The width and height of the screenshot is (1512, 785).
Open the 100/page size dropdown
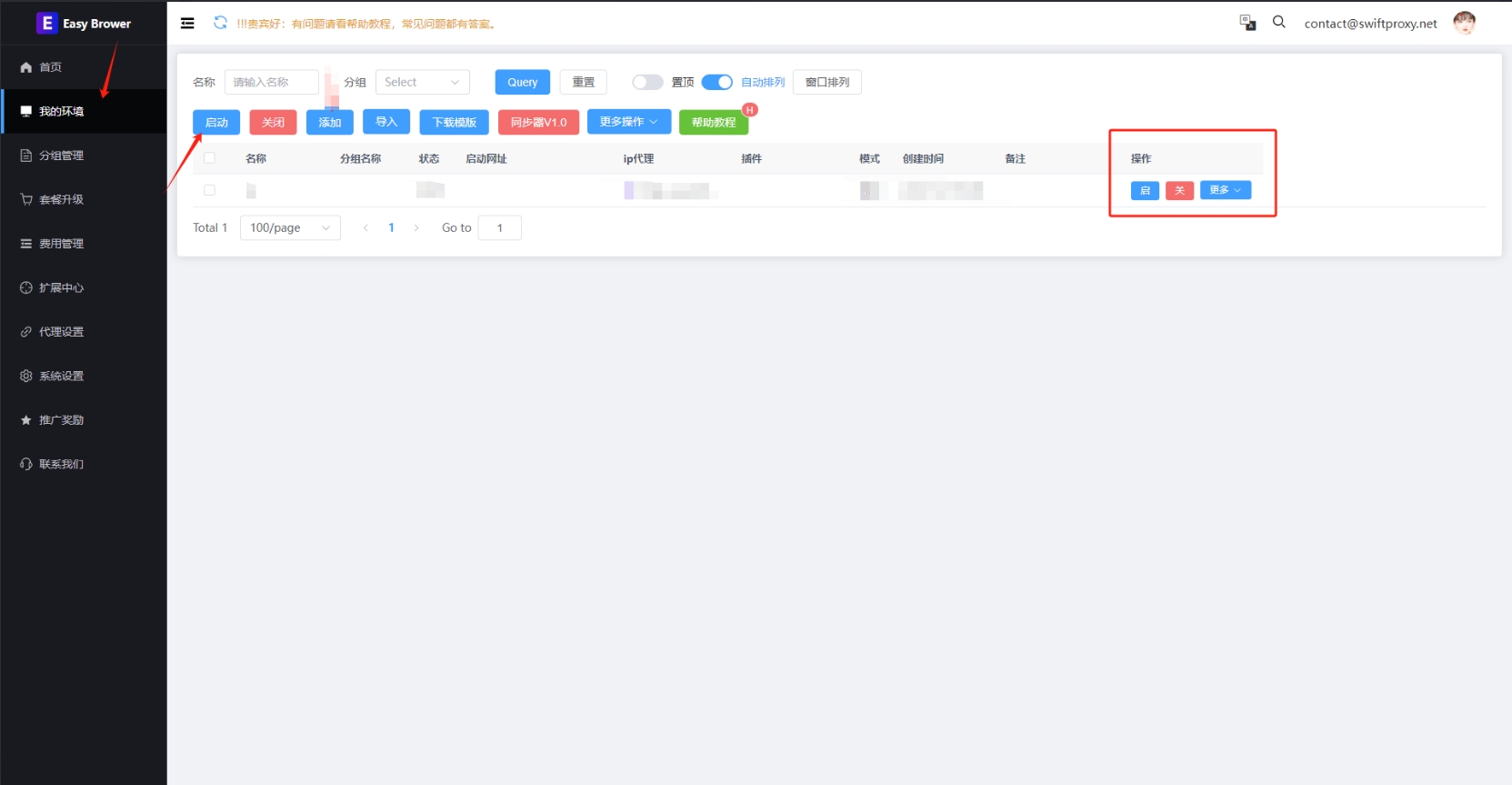(290, 227)
